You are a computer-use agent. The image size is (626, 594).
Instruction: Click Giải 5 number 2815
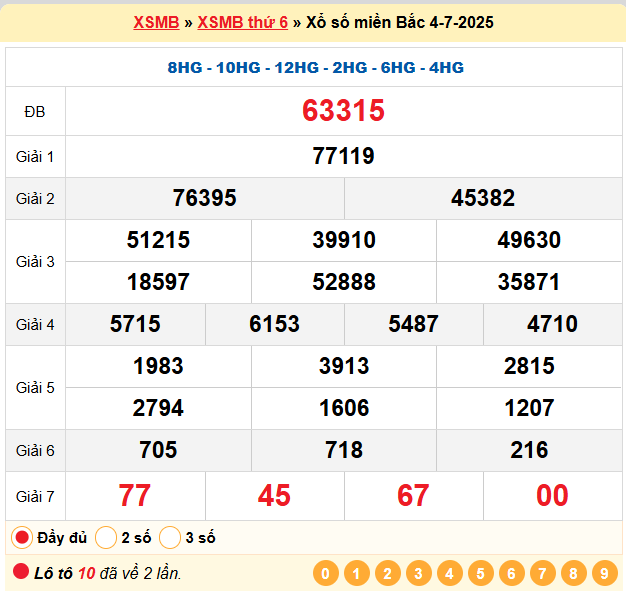click(529, 366)
